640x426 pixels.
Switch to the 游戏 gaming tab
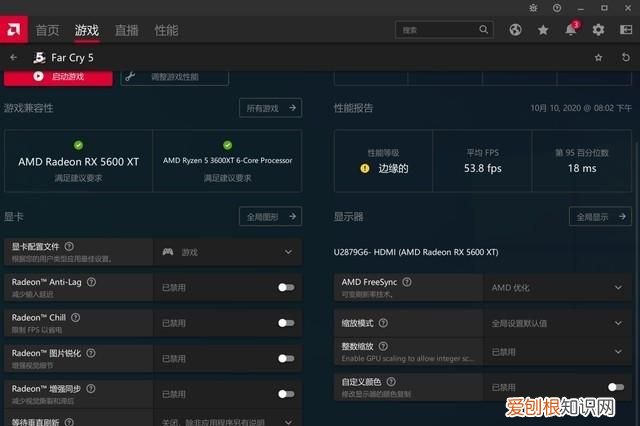[x=87, y=30]
